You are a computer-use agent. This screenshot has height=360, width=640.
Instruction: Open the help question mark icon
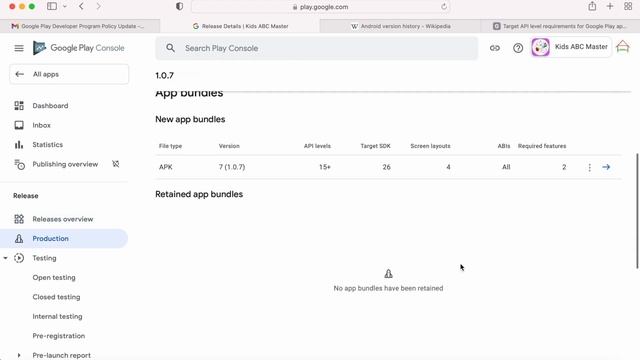tap(518, 48)
